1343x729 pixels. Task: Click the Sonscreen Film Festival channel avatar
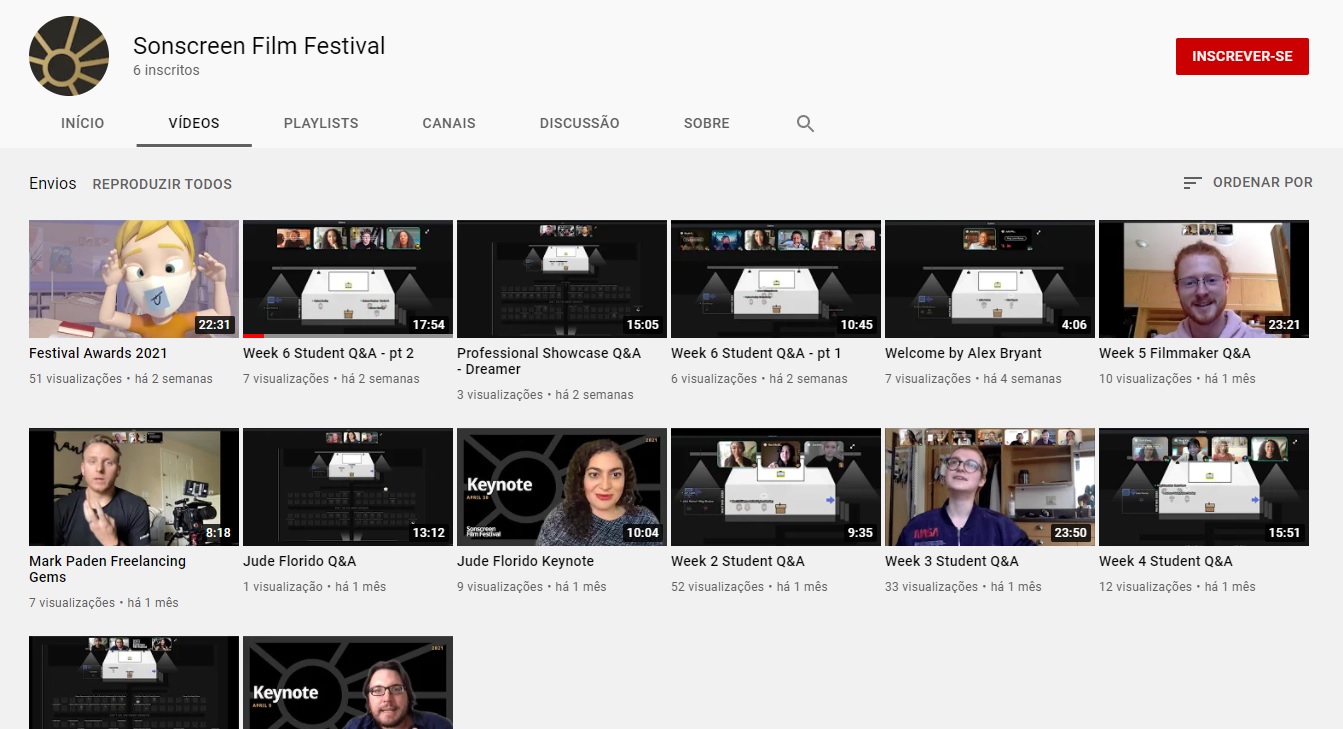(69, 56)
